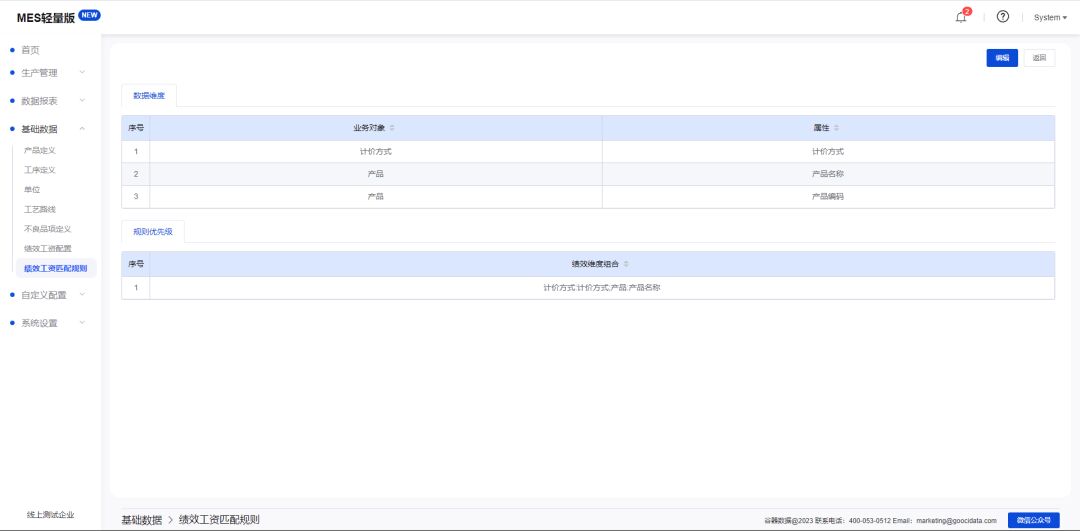Viewport: 1080px width, 531px height.
Task: Open 产品定义 in the sidebar
Action: point(40,150)
